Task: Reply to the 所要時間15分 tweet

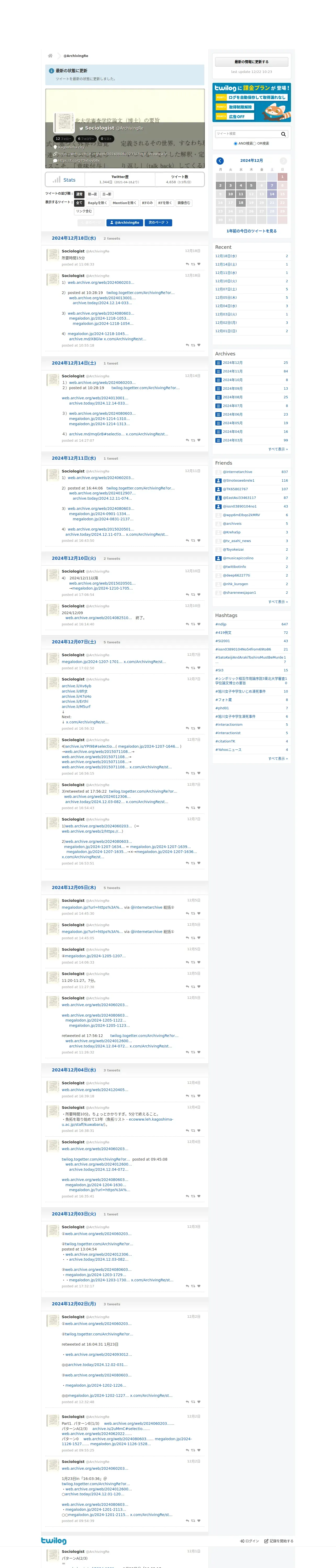Action: point(187,264)
